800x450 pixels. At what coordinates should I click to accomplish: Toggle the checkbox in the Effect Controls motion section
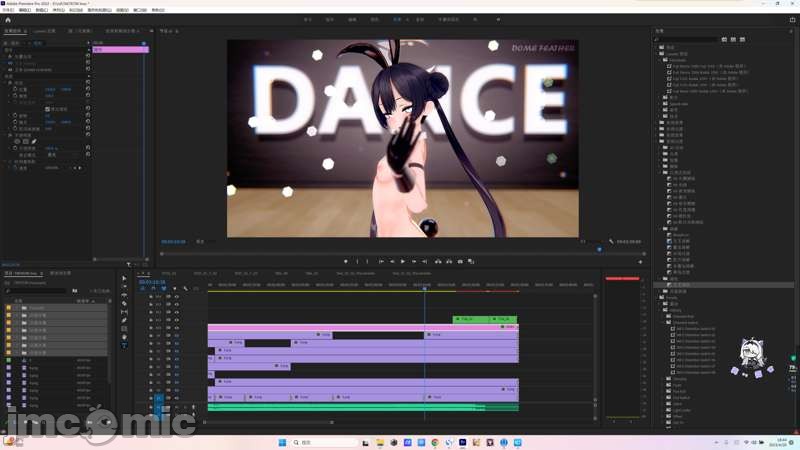tap(46, 108)
